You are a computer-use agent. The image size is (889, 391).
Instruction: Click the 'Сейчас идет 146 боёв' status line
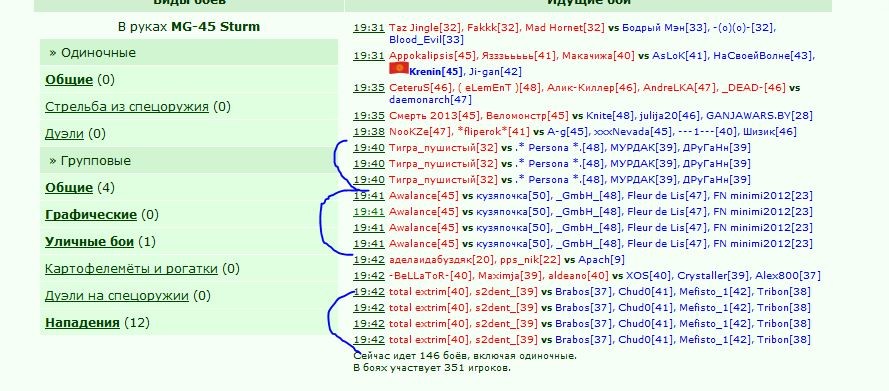pyautogui.click(x=465, y=356)
